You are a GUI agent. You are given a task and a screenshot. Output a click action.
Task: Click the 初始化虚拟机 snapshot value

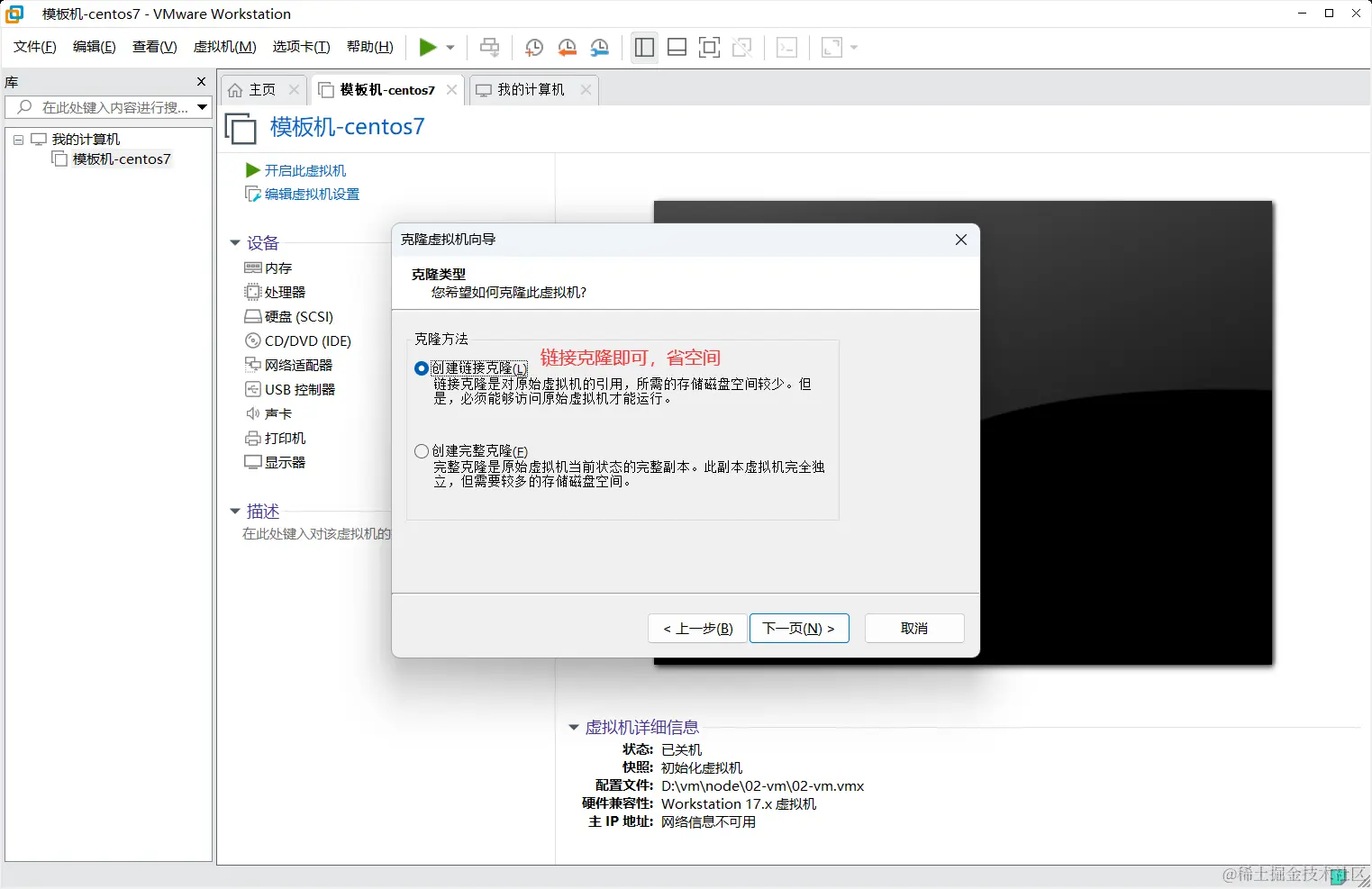(702, 768)
